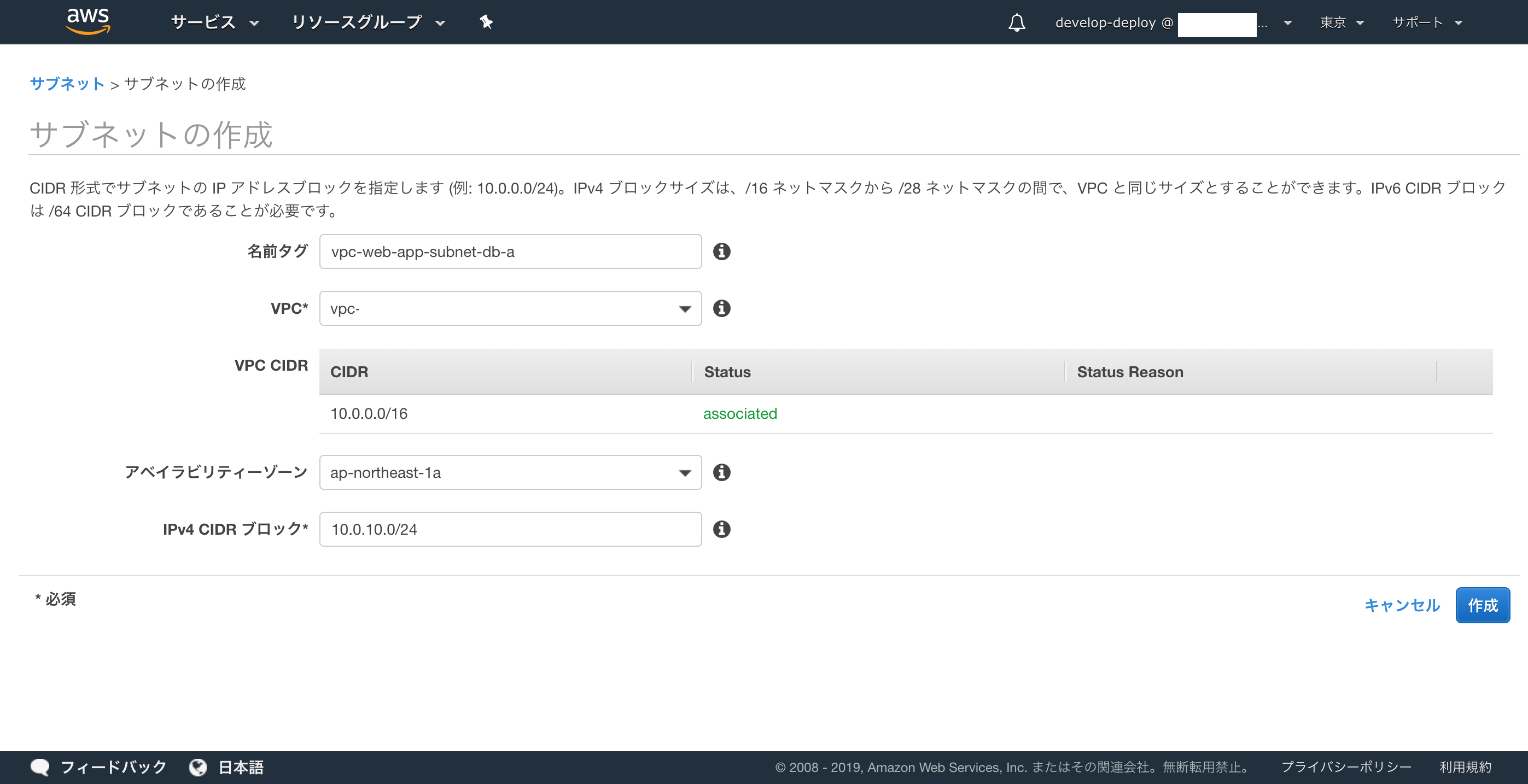Click the サブネット breadcrumb link
The width and height of the screenshot is (1528, 784).
pyautogui.click(x=67, y=84)
